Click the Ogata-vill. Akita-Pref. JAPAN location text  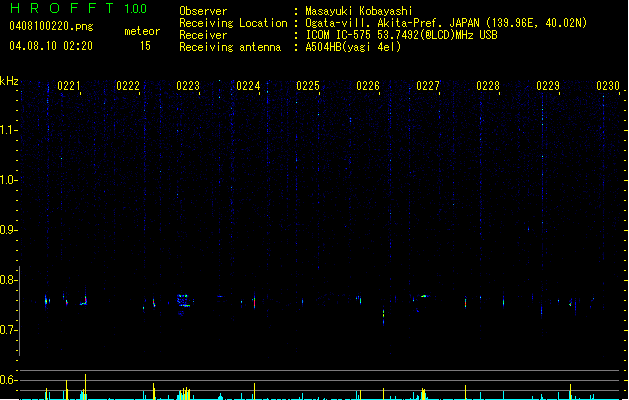tap(446, 23)
